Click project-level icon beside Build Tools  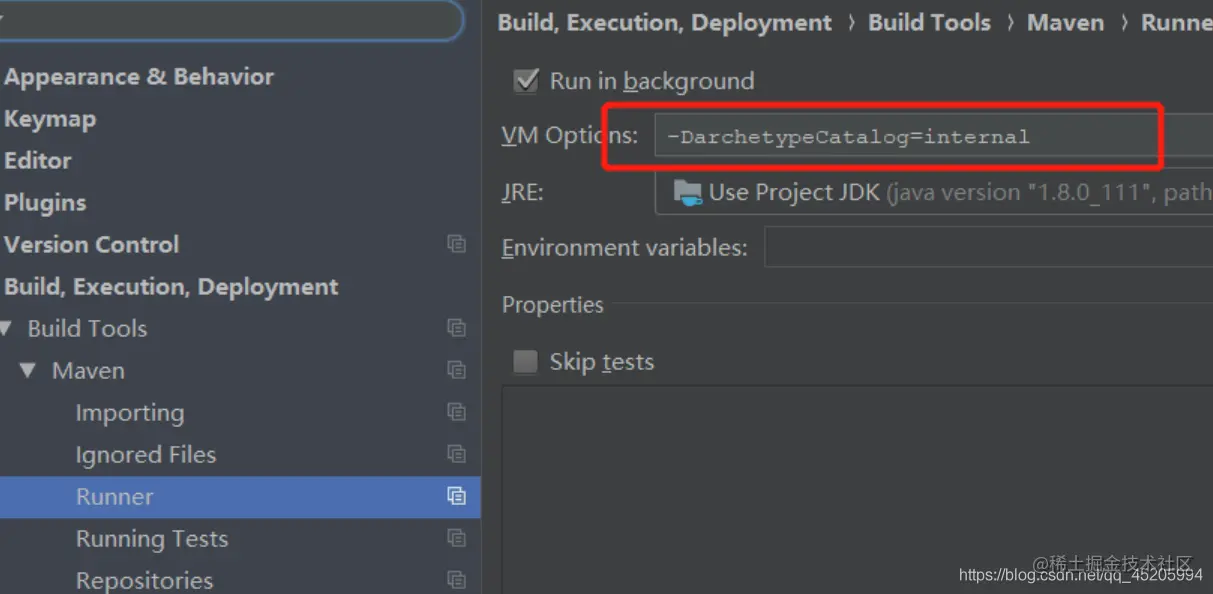click(x=457, y=328)
